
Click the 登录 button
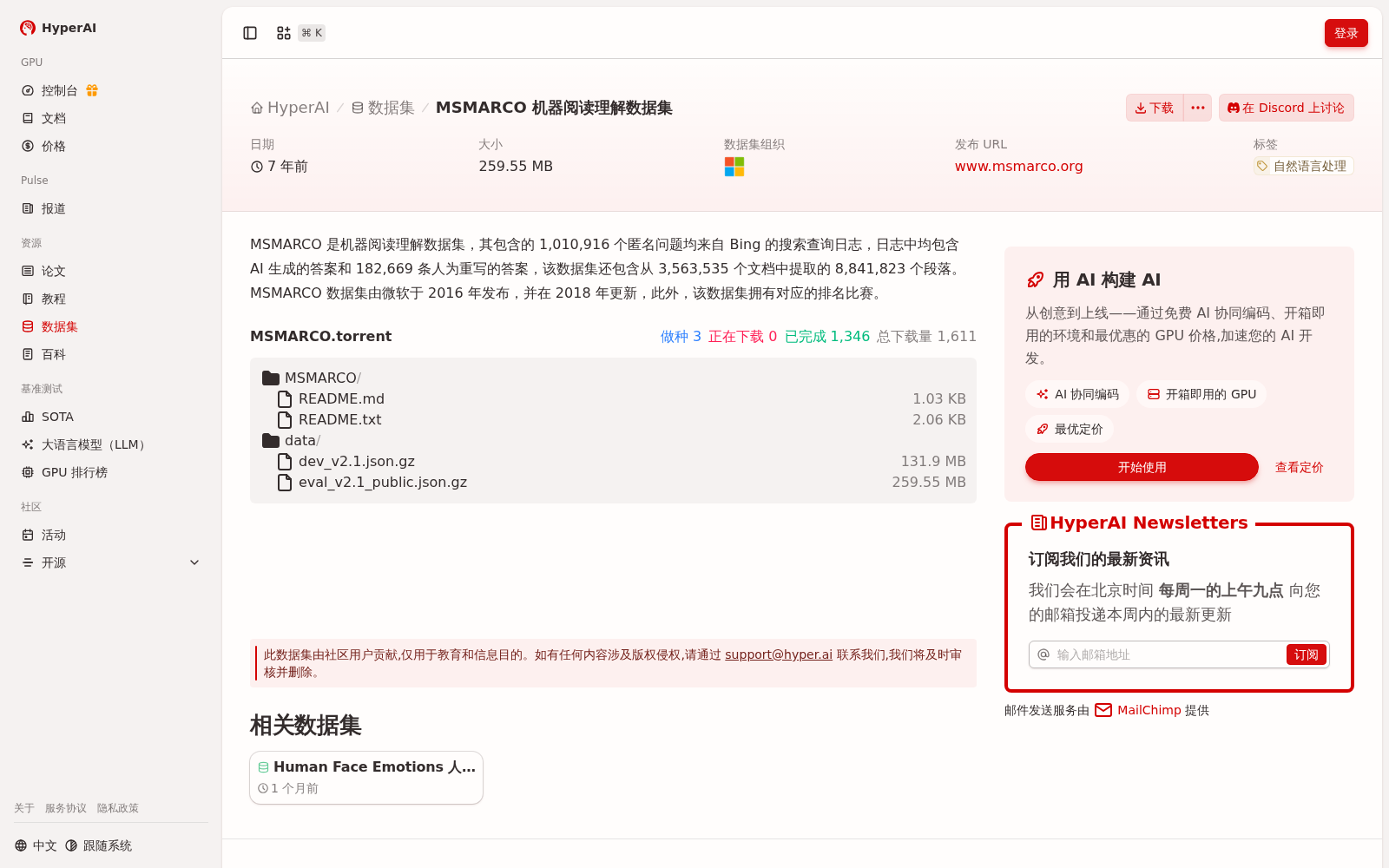(x=1346, y=33)
